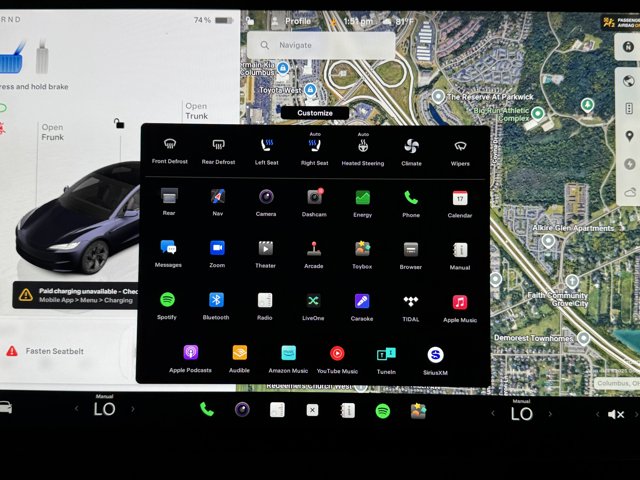Show charging stations lightning icon on map
The image size is (640, 480).
tap(629, 164)
